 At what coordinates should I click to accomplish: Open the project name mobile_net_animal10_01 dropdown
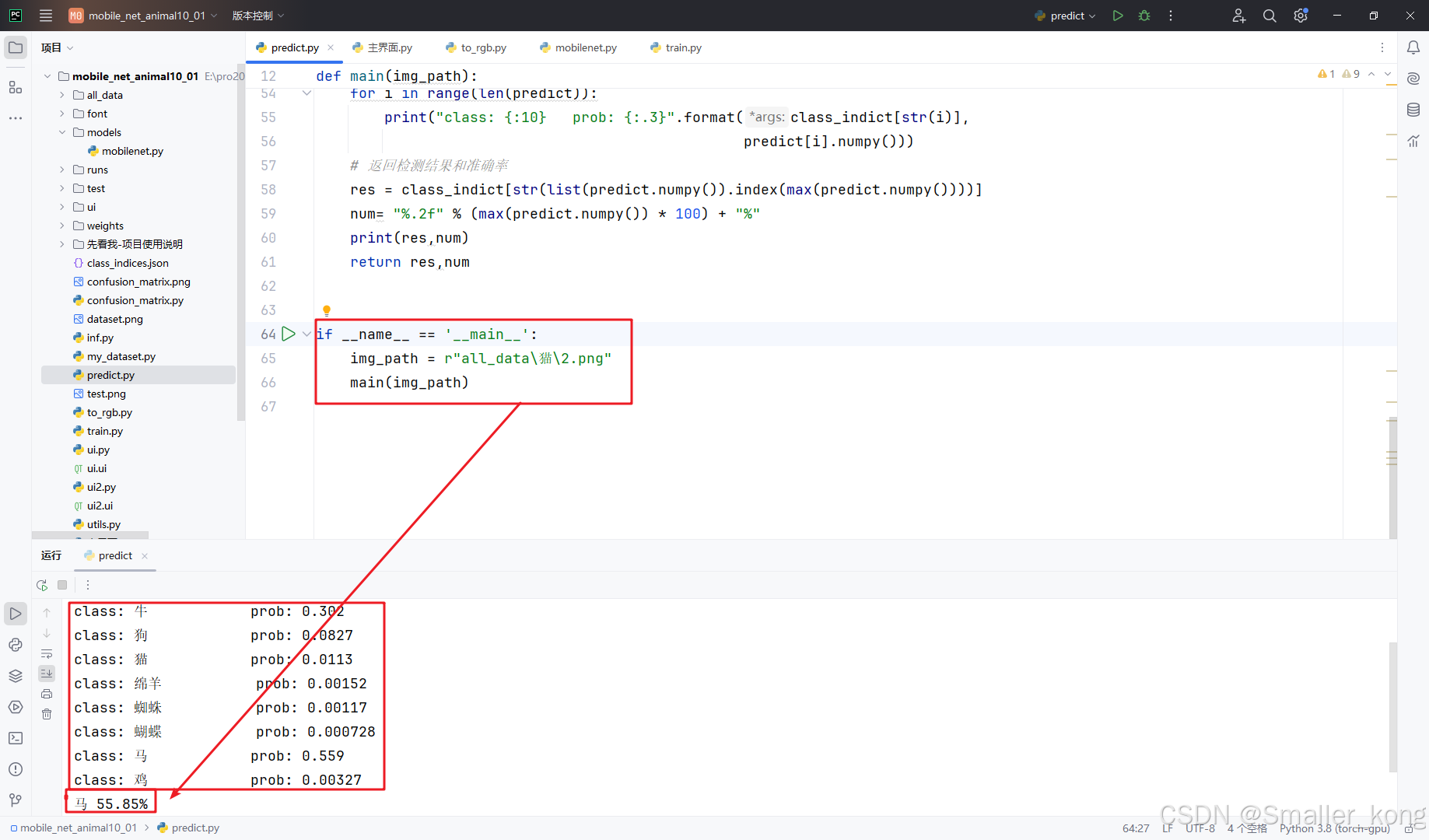(x=143, y=16)
